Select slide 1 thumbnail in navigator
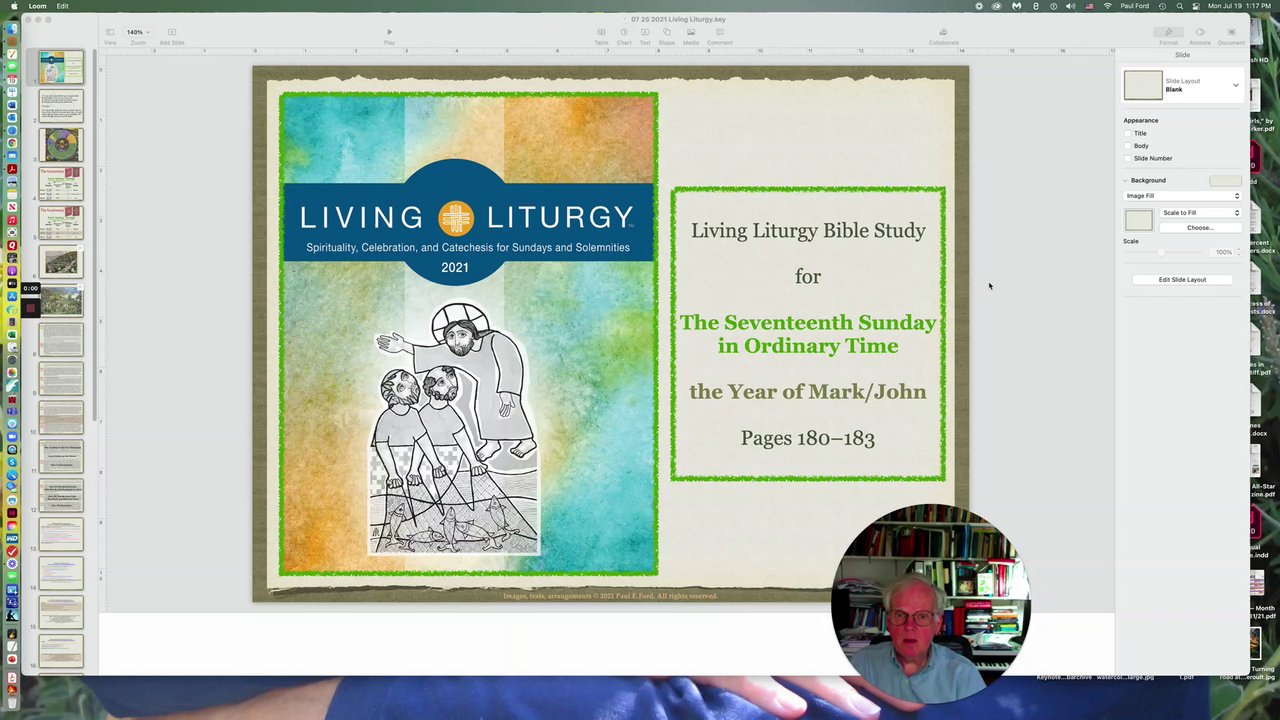The height and width of the screenshot is (720, 1280). pos(61,68)
